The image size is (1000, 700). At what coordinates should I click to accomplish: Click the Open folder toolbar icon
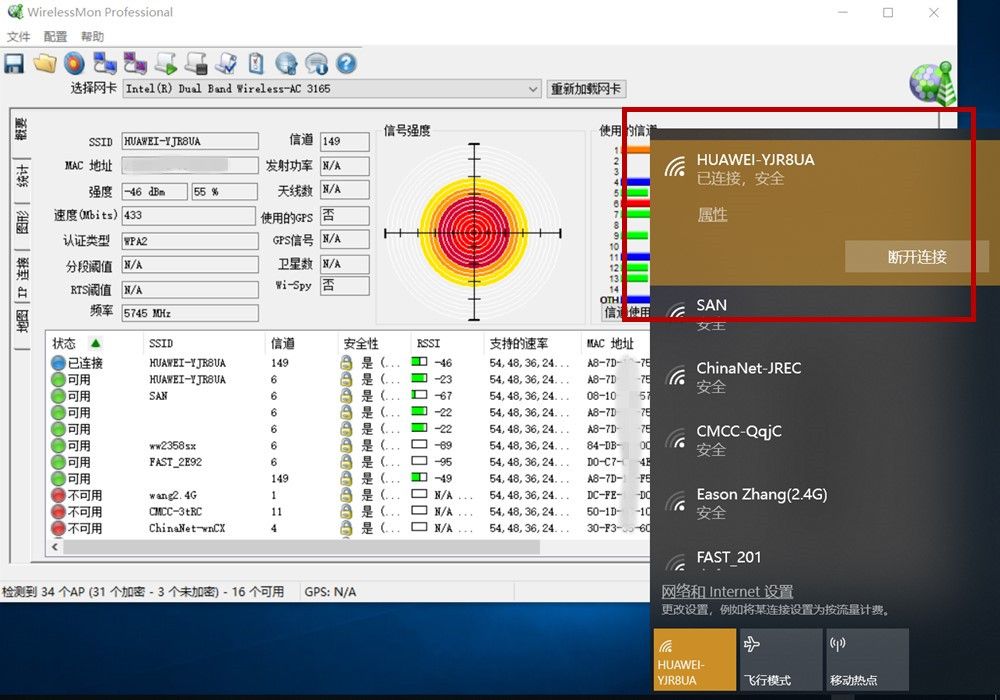[45, 64]
